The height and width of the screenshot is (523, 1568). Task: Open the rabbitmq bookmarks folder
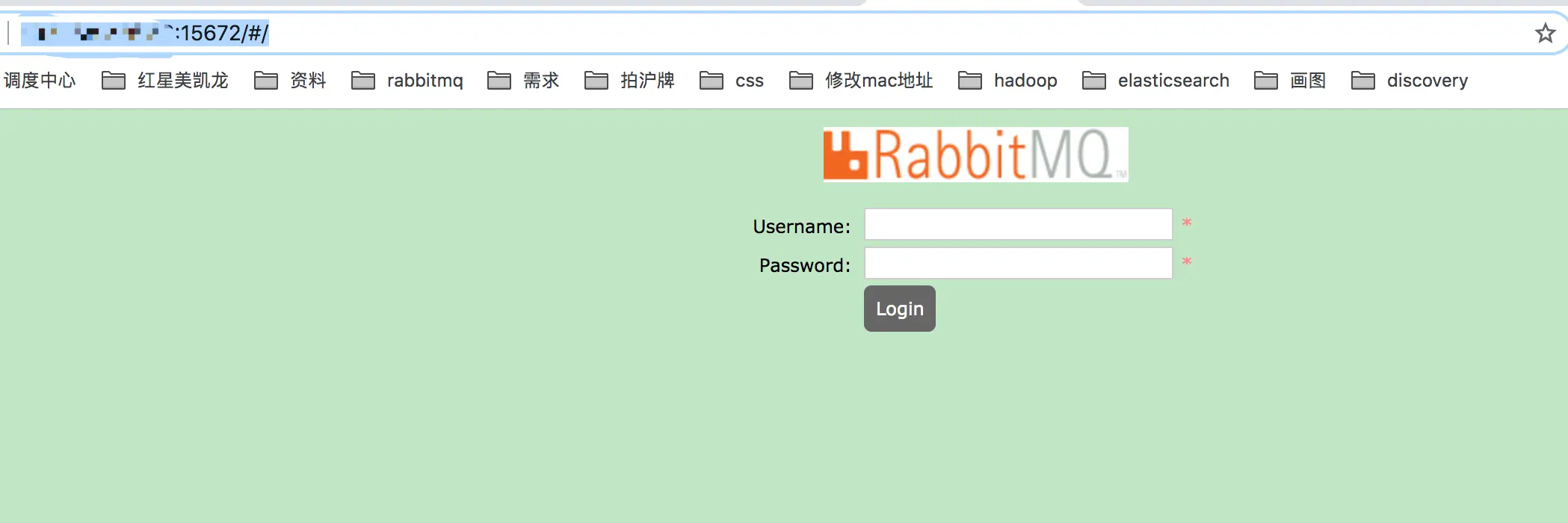point(407,80)
